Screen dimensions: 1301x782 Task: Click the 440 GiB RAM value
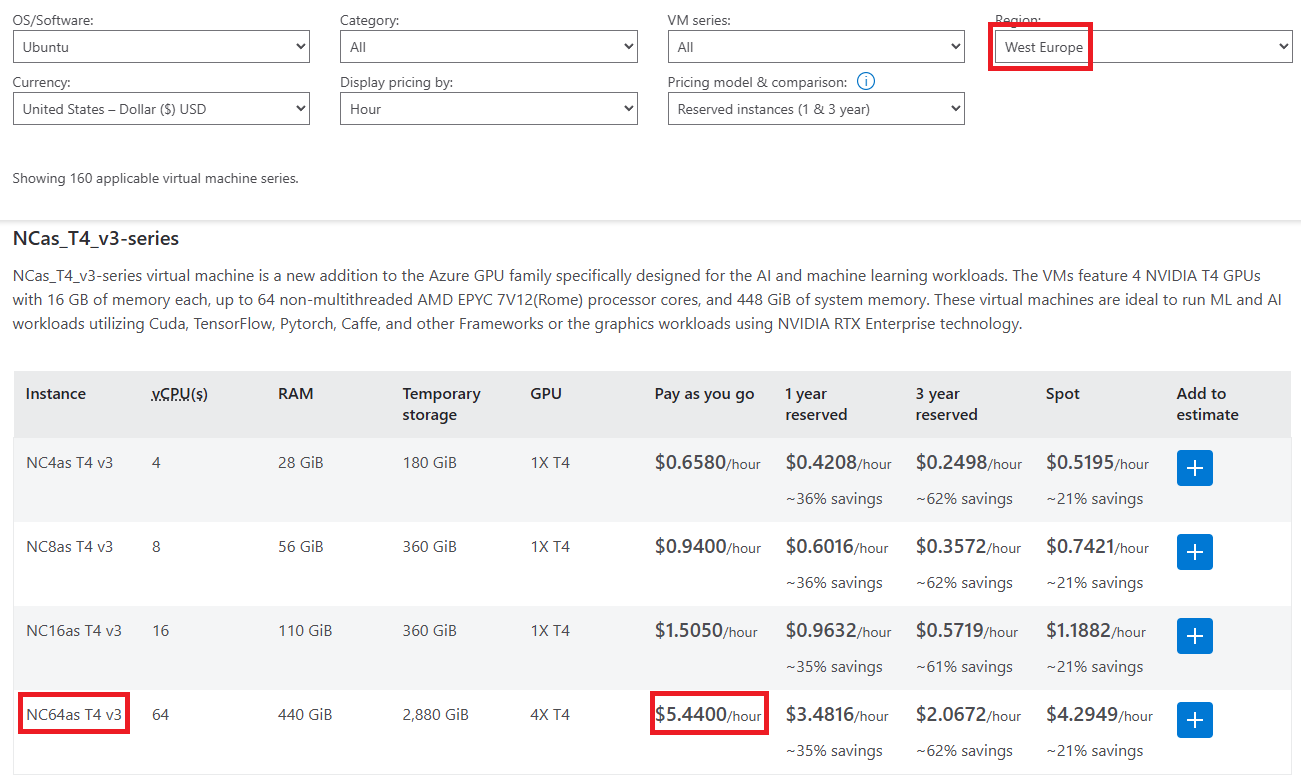(305, 715)
